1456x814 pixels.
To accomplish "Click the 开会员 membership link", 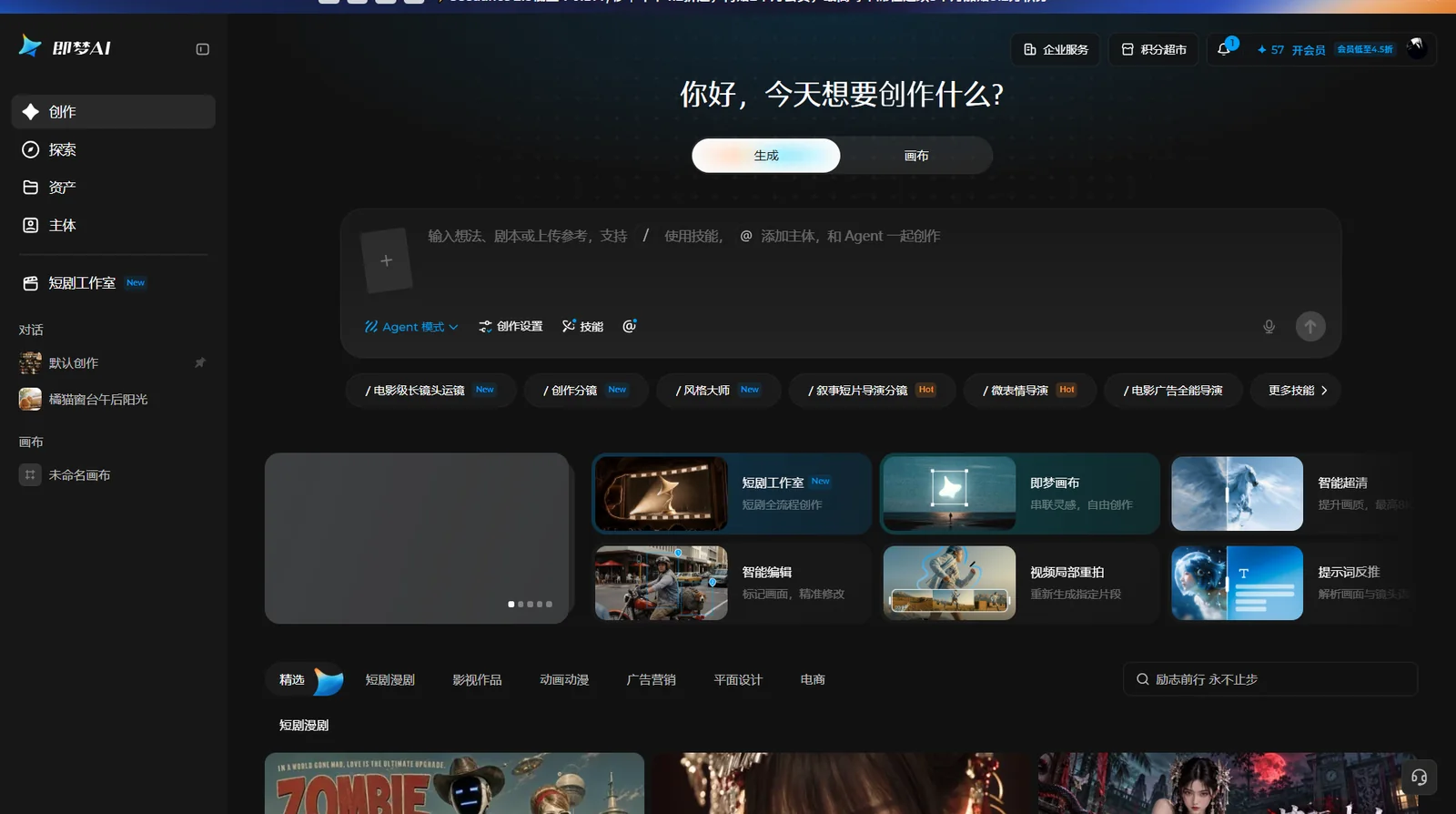I will click(x=1309, y=50).
